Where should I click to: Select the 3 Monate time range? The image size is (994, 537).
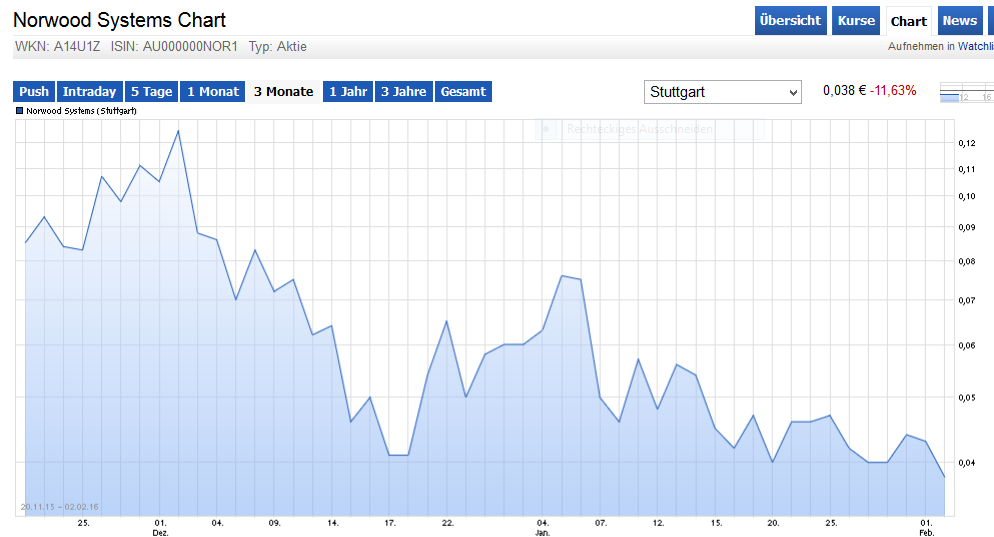pyautogui.click(x=283, y=92)
